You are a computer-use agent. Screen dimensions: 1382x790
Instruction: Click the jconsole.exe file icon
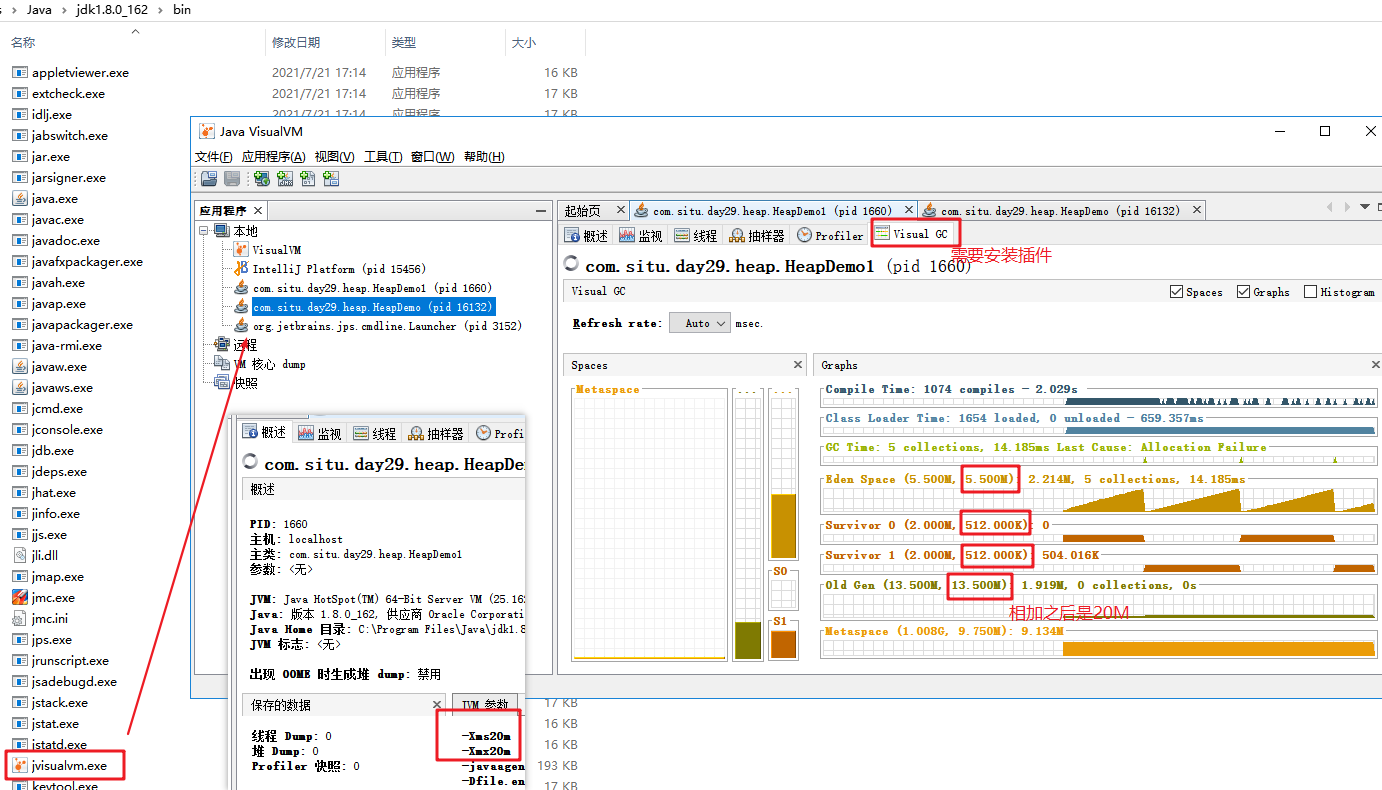point(19,429)
